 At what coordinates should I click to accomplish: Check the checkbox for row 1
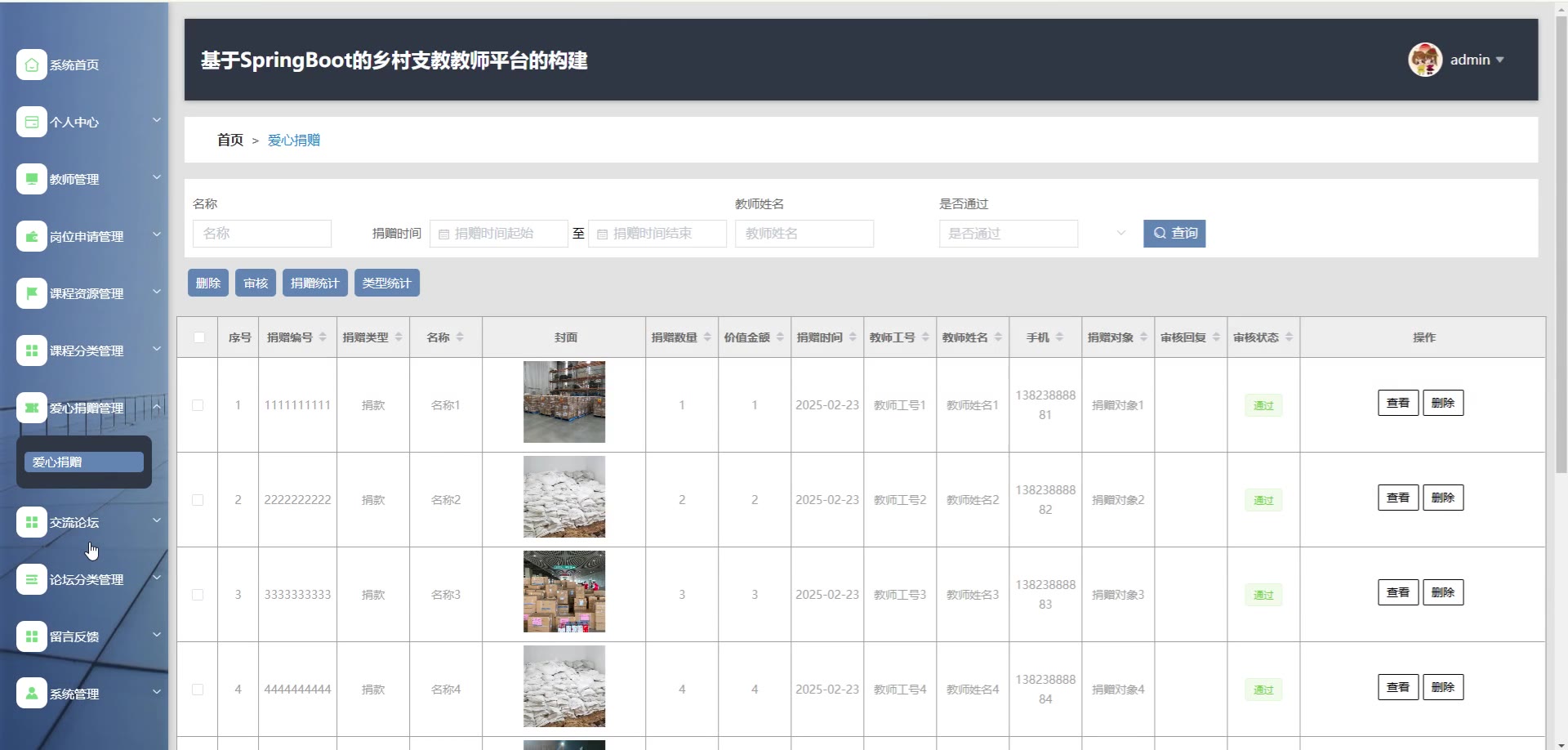coord(198,405)
